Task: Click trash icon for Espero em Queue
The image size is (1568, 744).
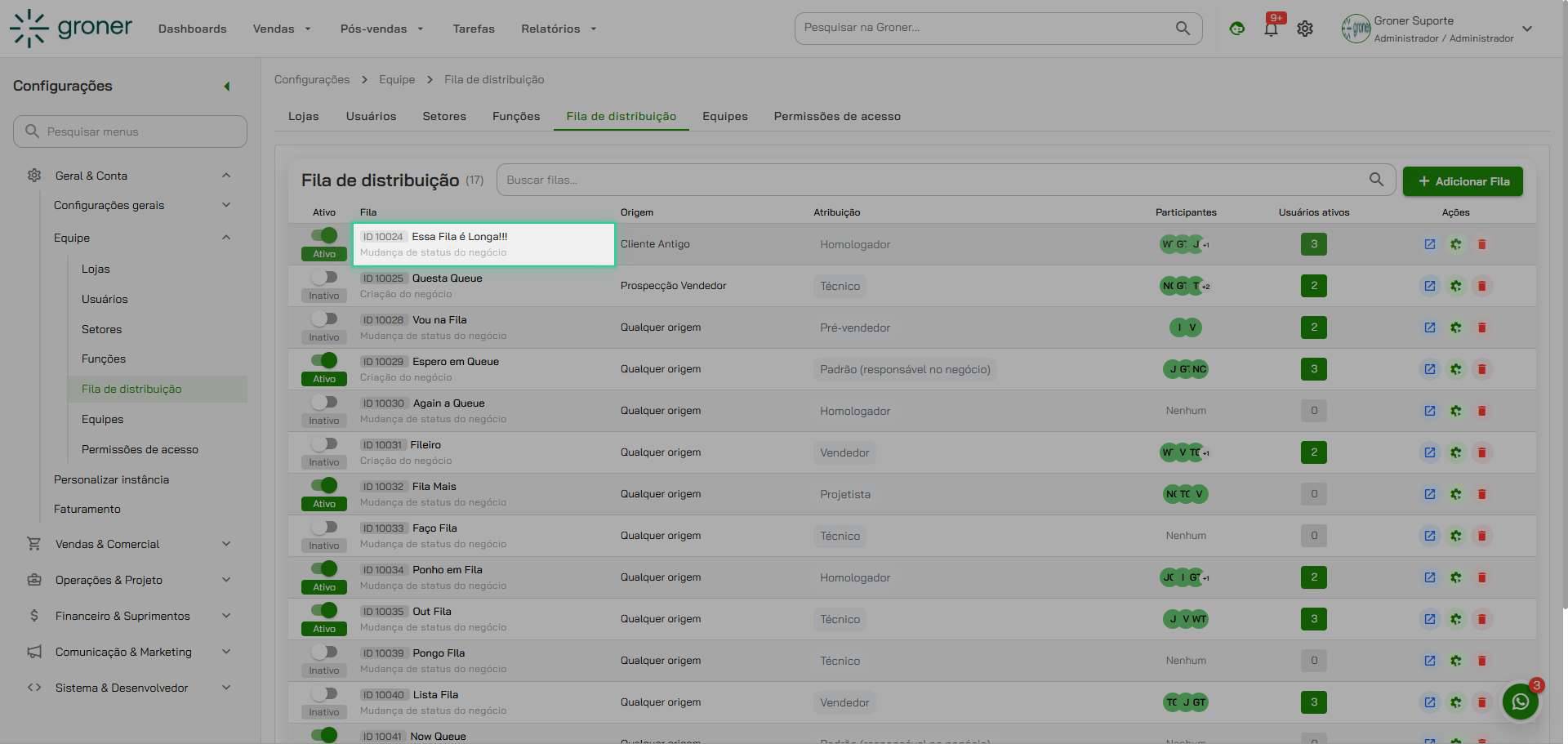Action: pos(1481,369)
